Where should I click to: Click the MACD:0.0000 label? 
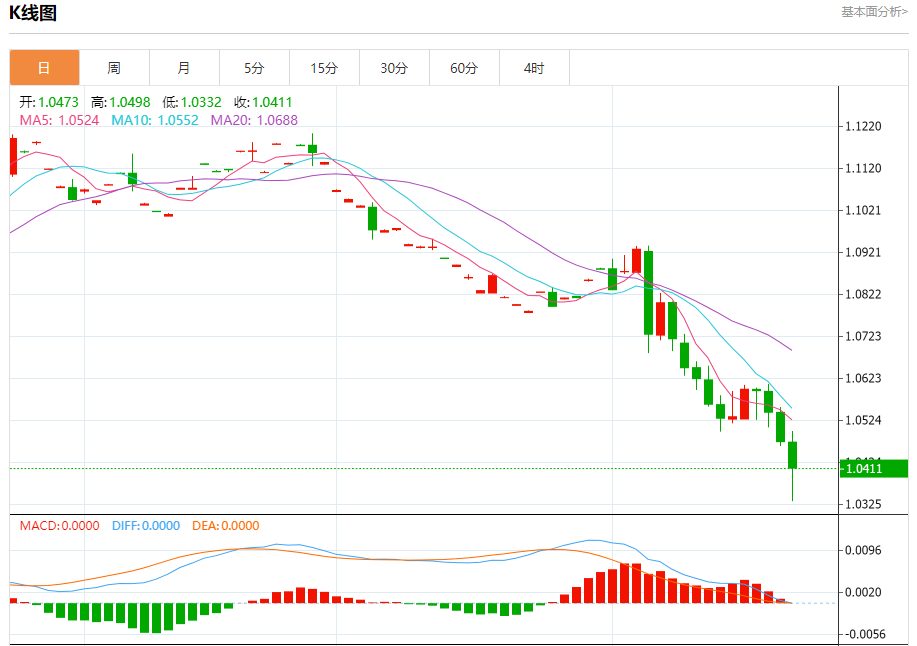[x=60, y=526]
